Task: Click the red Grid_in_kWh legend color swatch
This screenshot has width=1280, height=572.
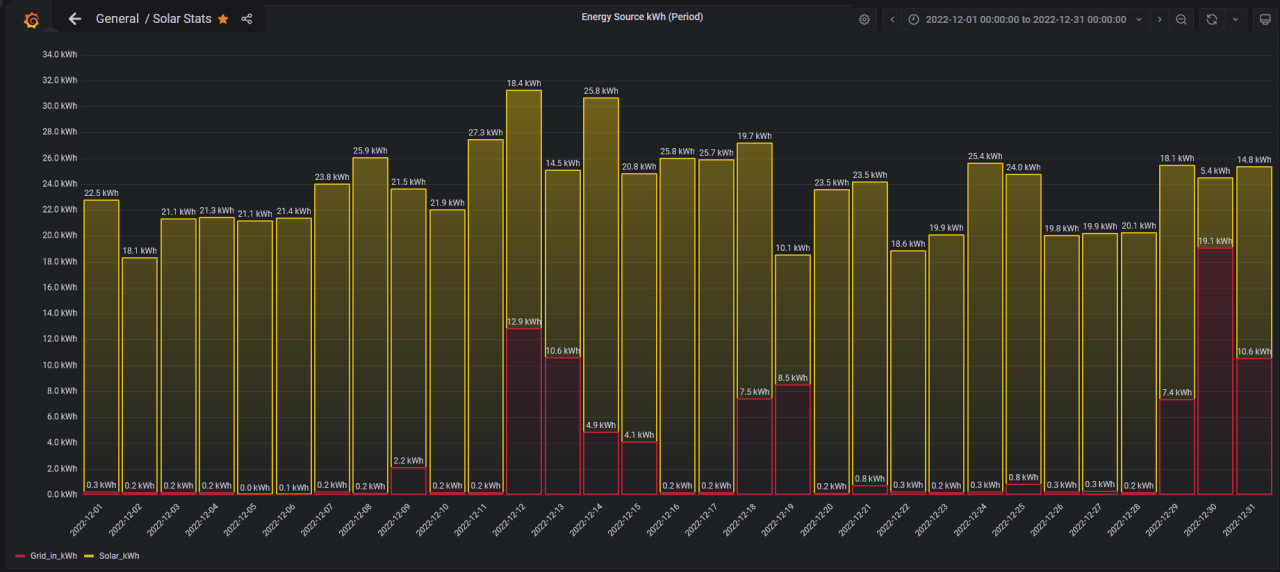Action: (20, 555)
